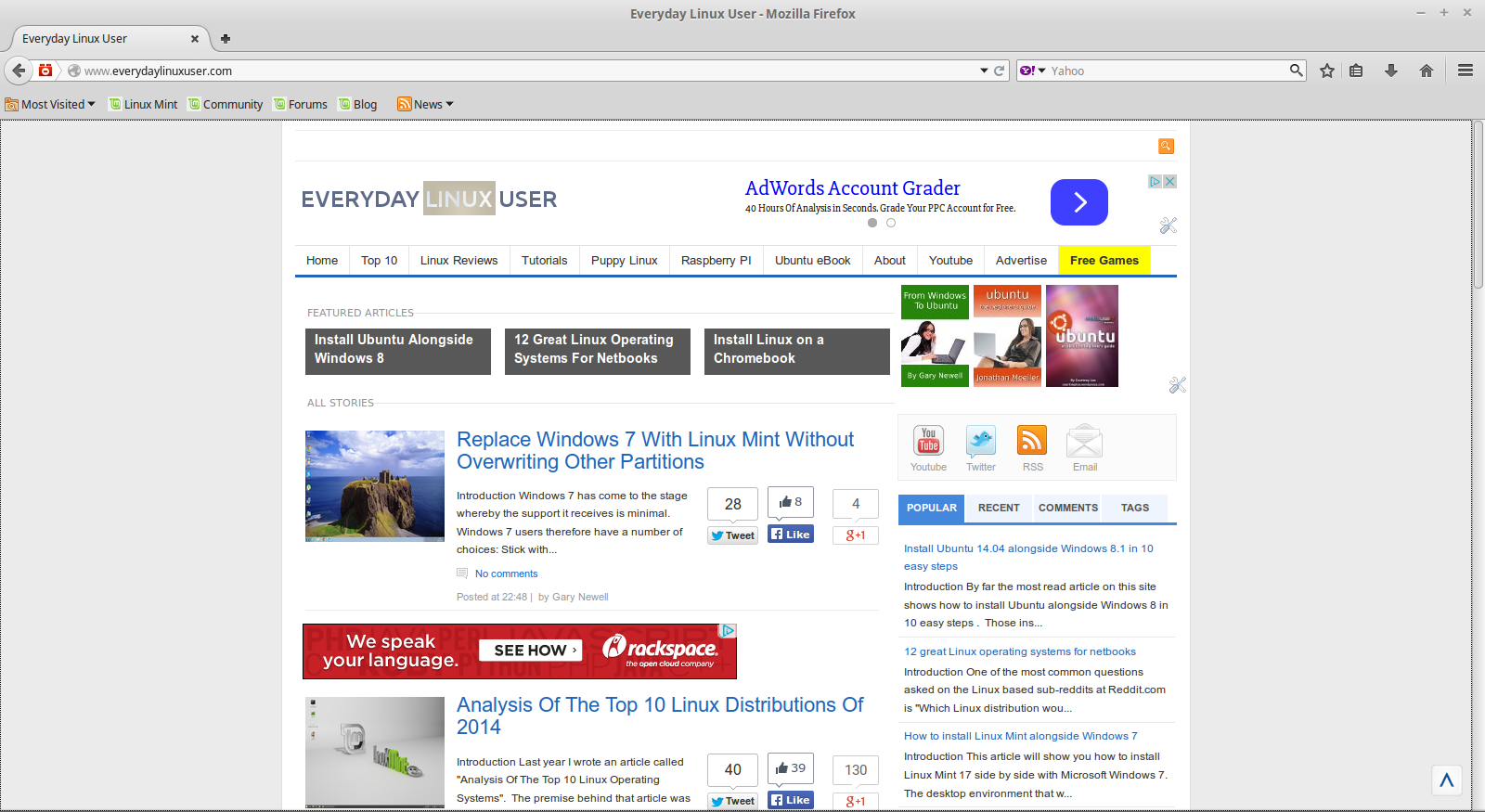Click the AdChoices triangle on AdWords ad
This screenshot has height=812, width=1485.
click(1156, 182)
